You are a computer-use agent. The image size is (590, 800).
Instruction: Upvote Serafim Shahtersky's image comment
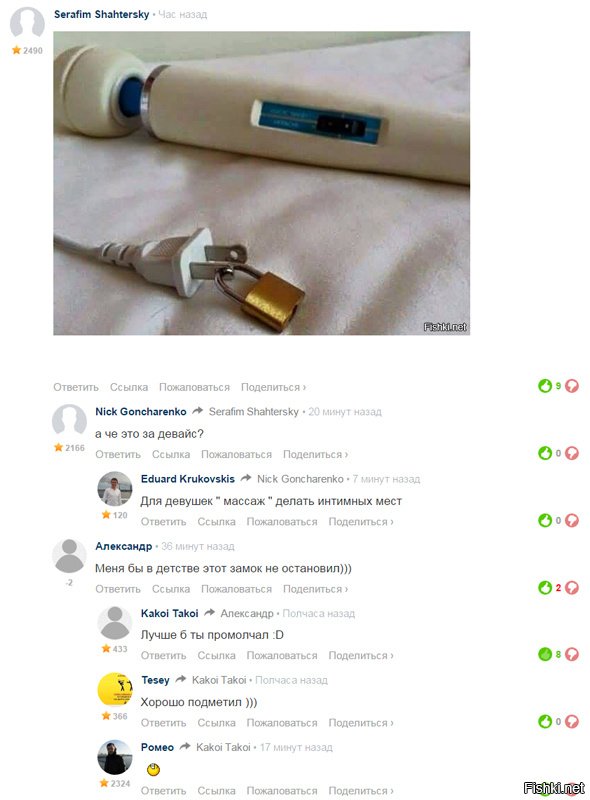click(x=545, y=386)
